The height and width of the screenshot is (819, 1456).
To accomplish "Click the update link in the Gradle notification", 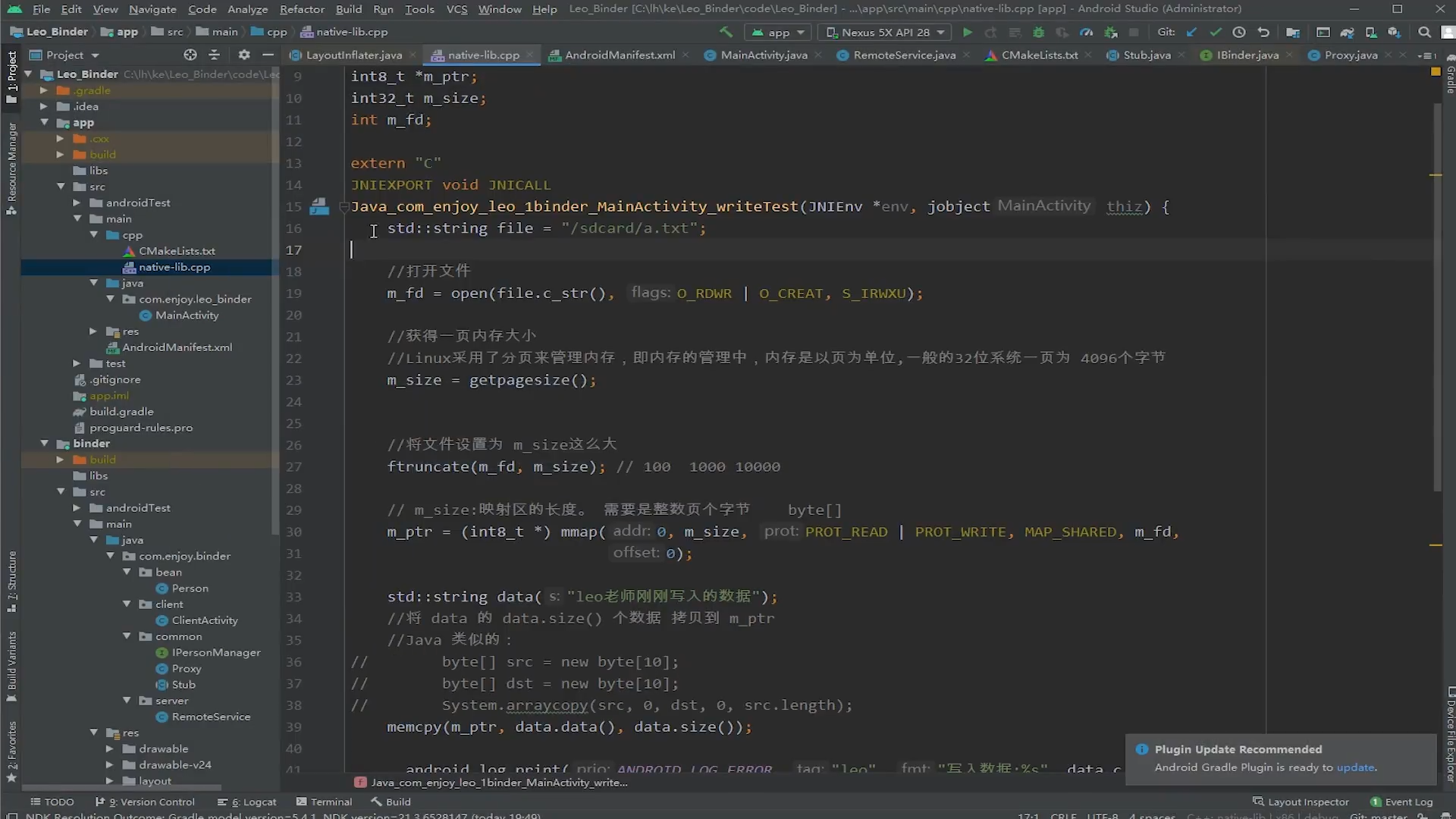I will [x=1357, y=767].
